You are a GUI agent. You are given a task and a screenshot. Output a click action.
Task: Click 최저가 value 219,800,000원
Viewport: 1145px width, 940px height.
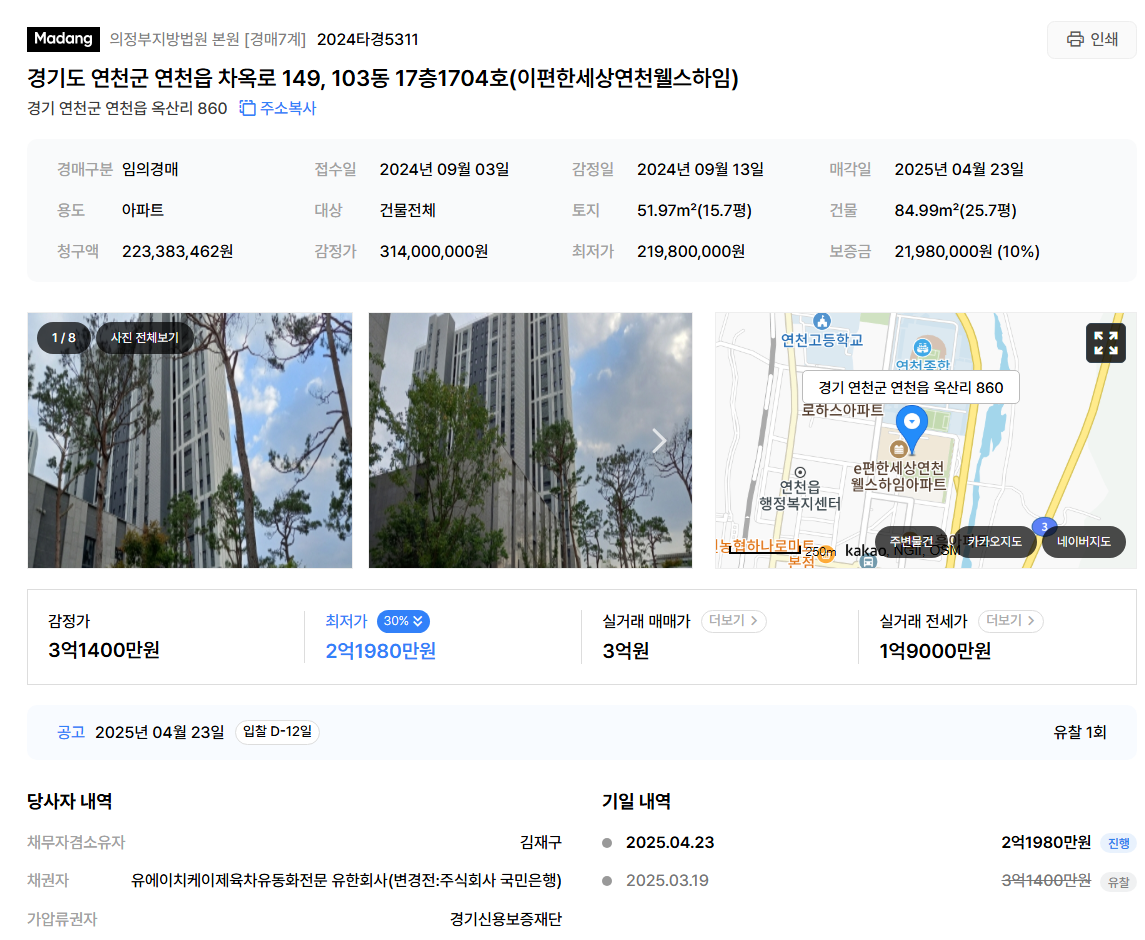(x=691, y=251)
